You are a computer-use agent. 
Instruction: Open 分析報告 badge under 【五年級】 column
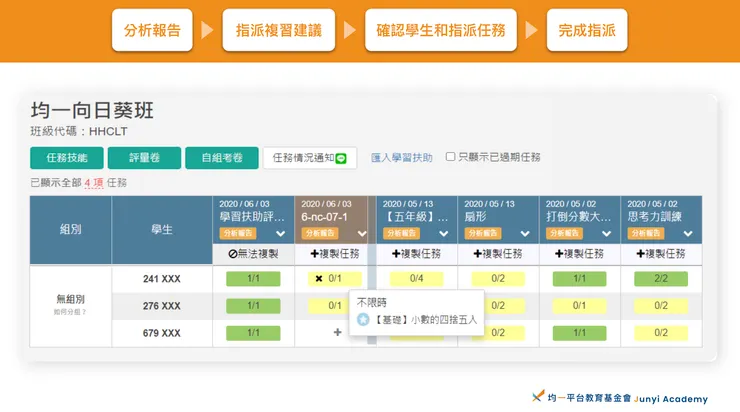tap(401, 233)
